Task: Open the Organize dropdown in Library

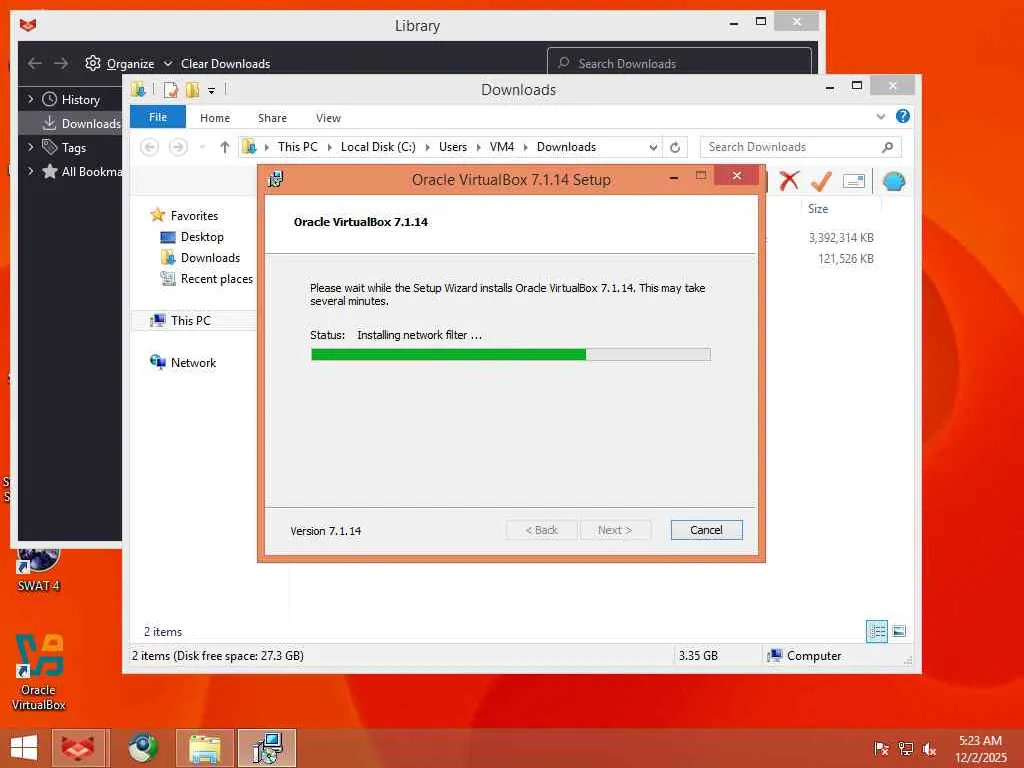Action: 168,63
